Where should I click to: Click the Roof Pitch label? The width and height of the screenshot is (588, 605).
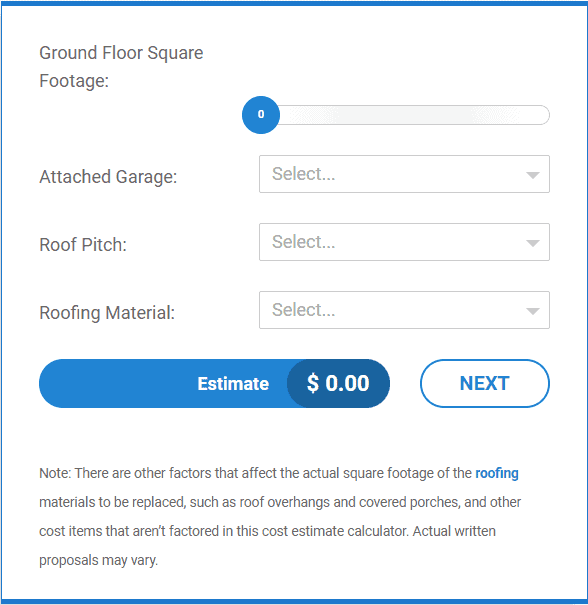[83, 245]
